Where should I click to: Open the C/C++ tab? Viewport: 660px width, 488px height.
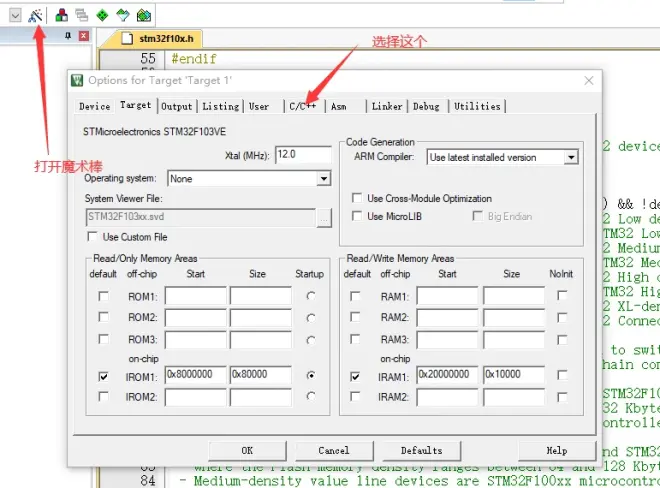click(303, 107)
